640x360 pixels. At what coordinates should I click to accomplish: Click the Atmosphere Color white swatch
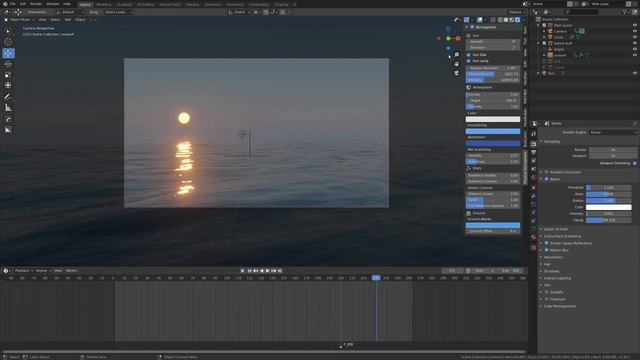point(493,119)
